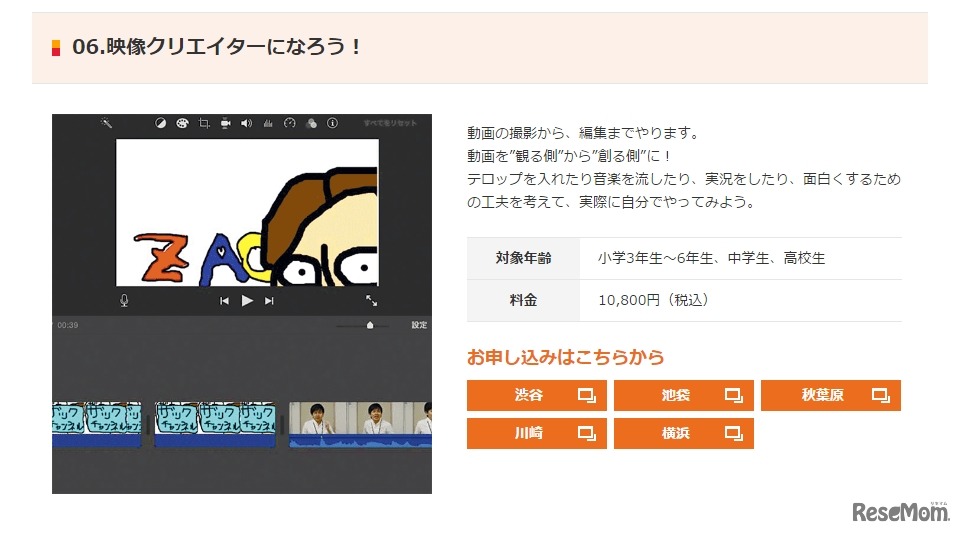Click the external window icon on 秋葉原 button
The width and height of the screenshot is (963, 535).
[x=881, y=396]
